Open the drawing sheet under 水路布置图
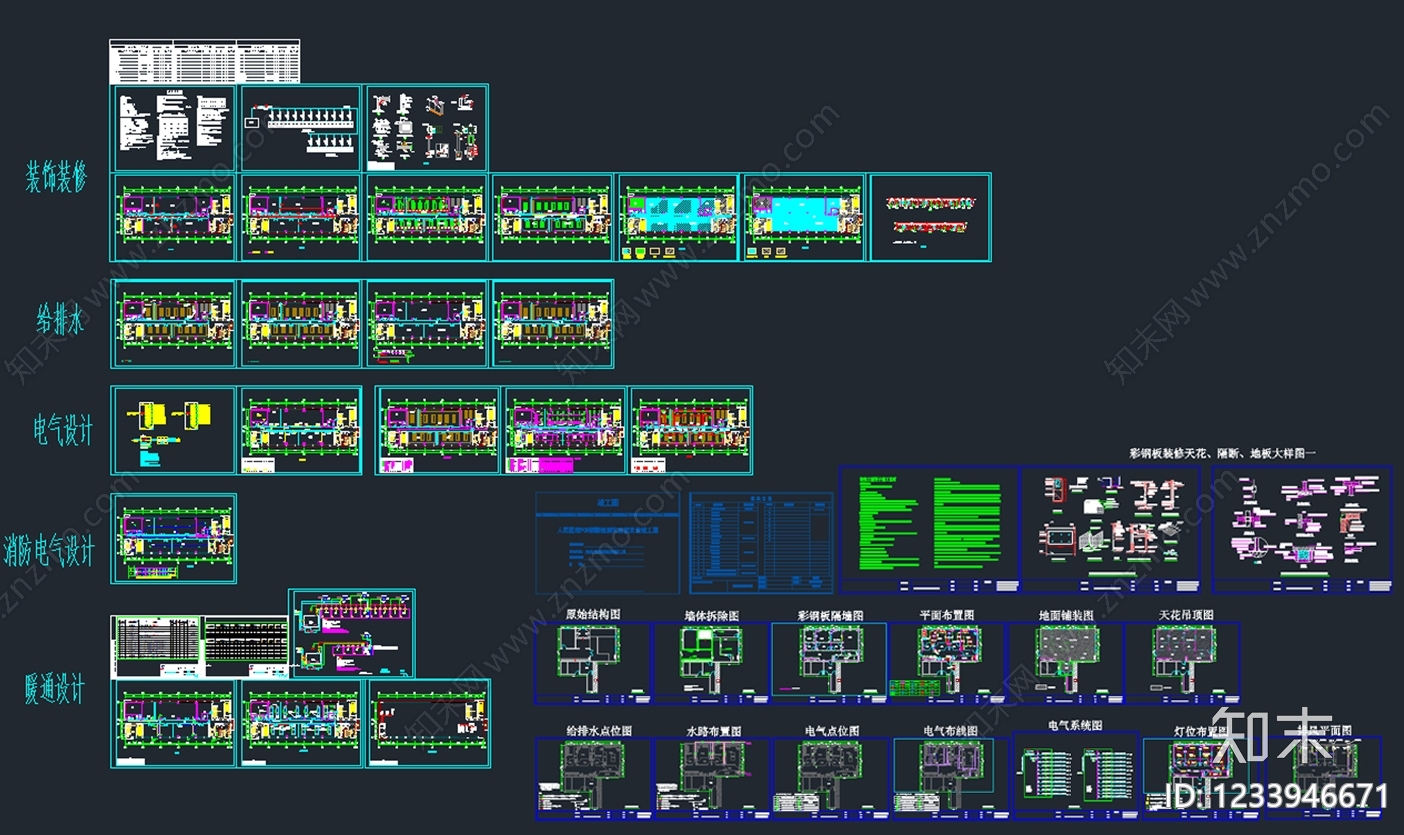1404x835 pixels. point(712,778)
